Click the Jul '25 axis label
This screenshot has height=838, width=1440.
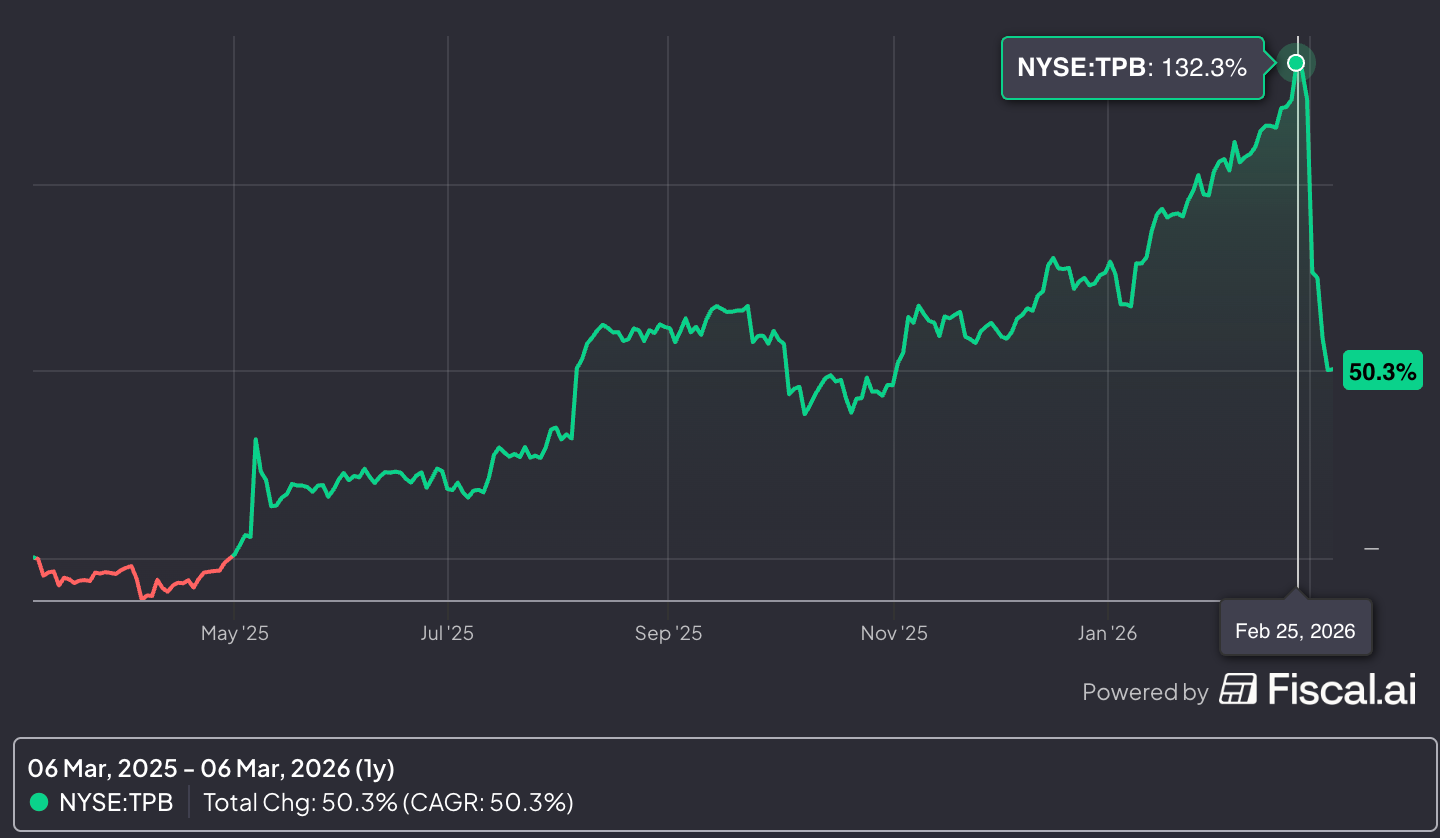[x=447, y=633]
